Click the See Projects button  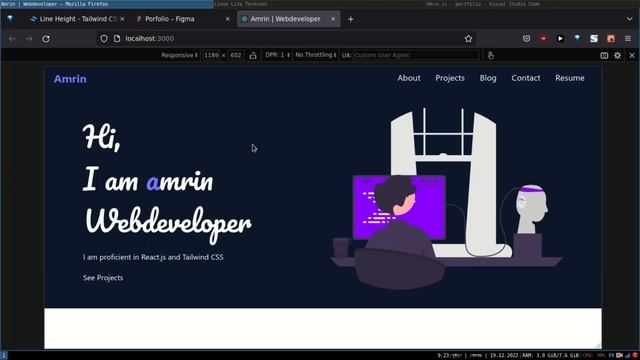[103, 278]
